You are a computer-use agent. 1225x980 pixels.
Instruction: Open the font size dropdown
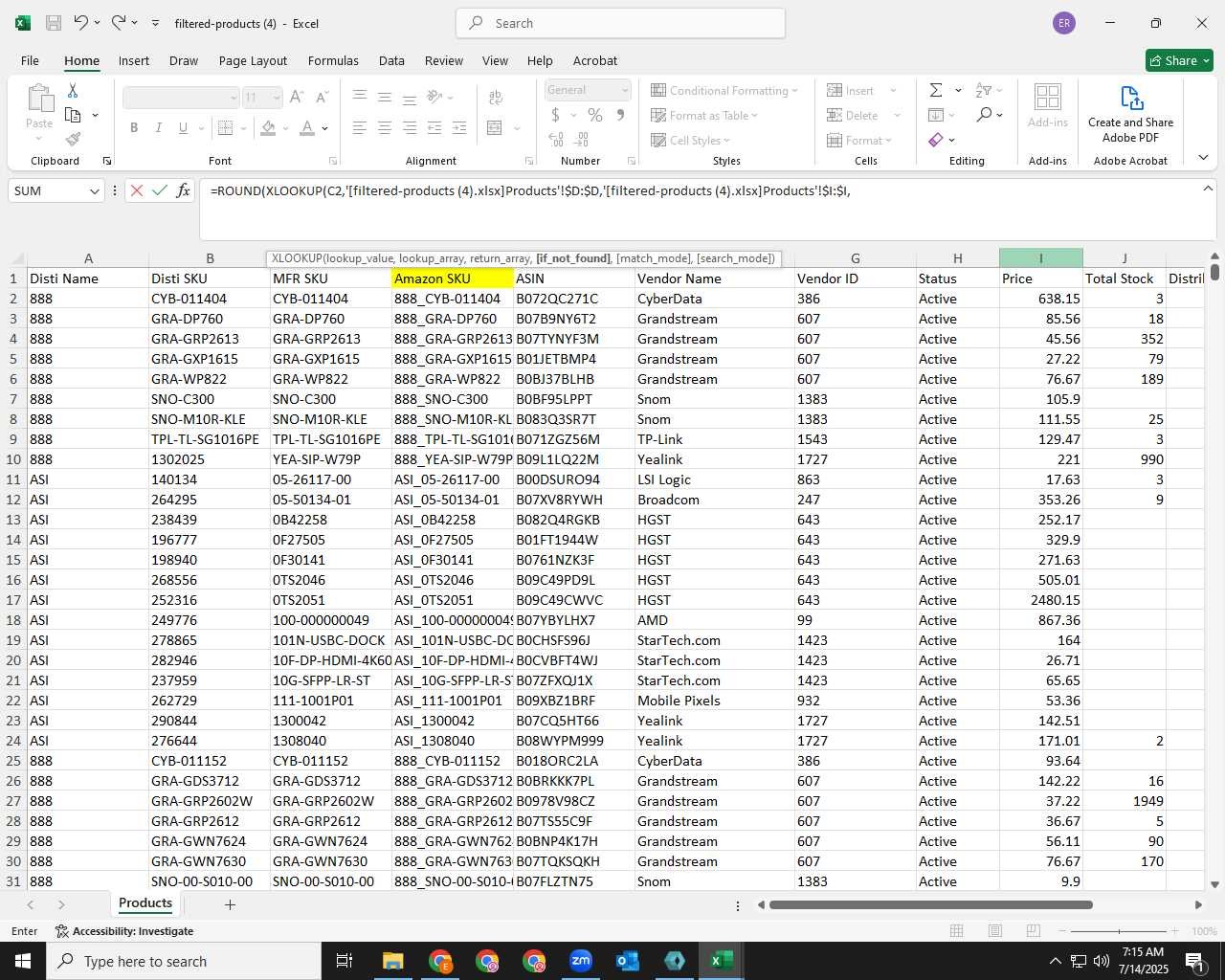[x=277, y=98]
